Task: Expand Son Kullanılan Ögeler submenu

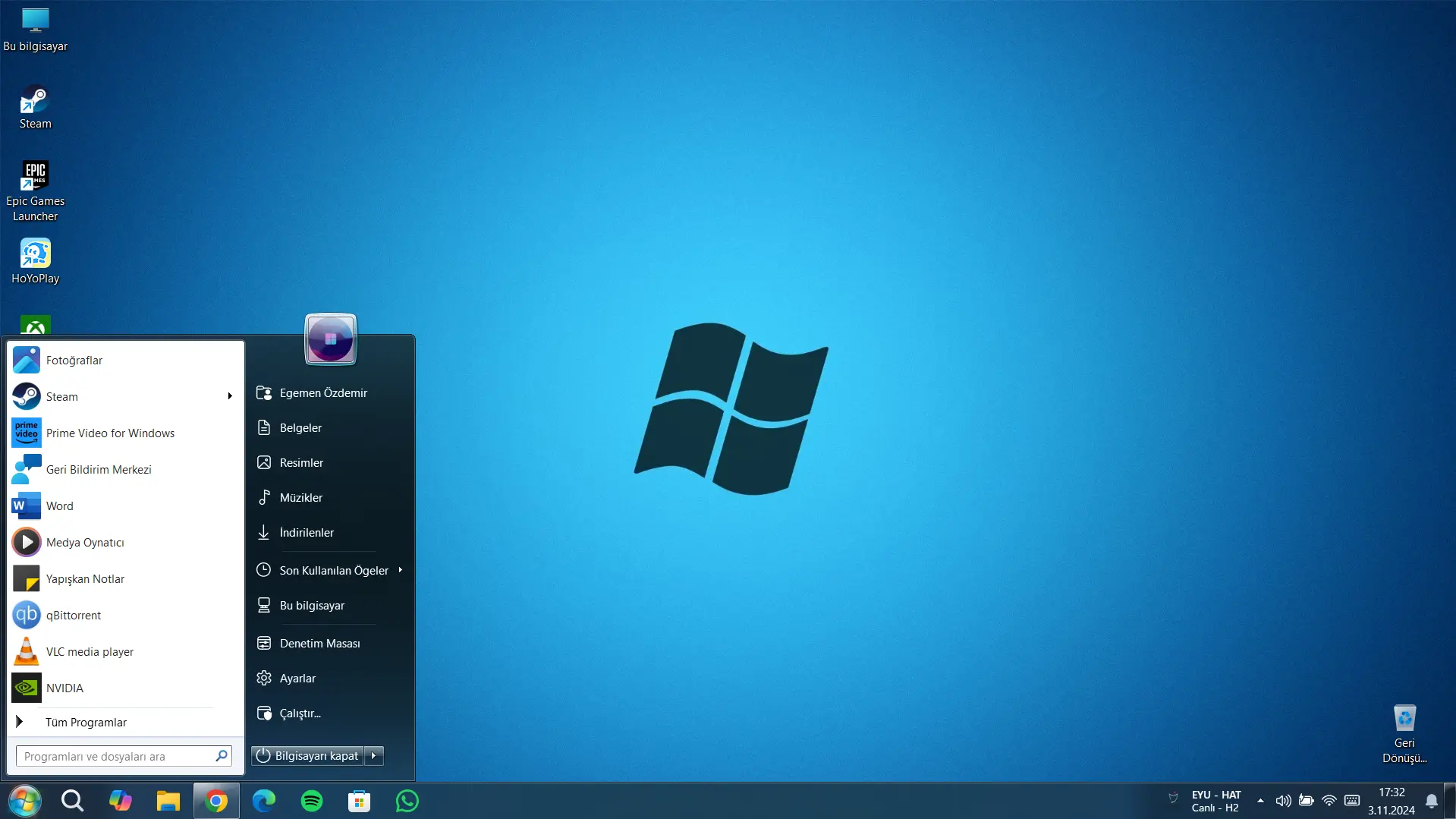Action: (x=400, y=570)
